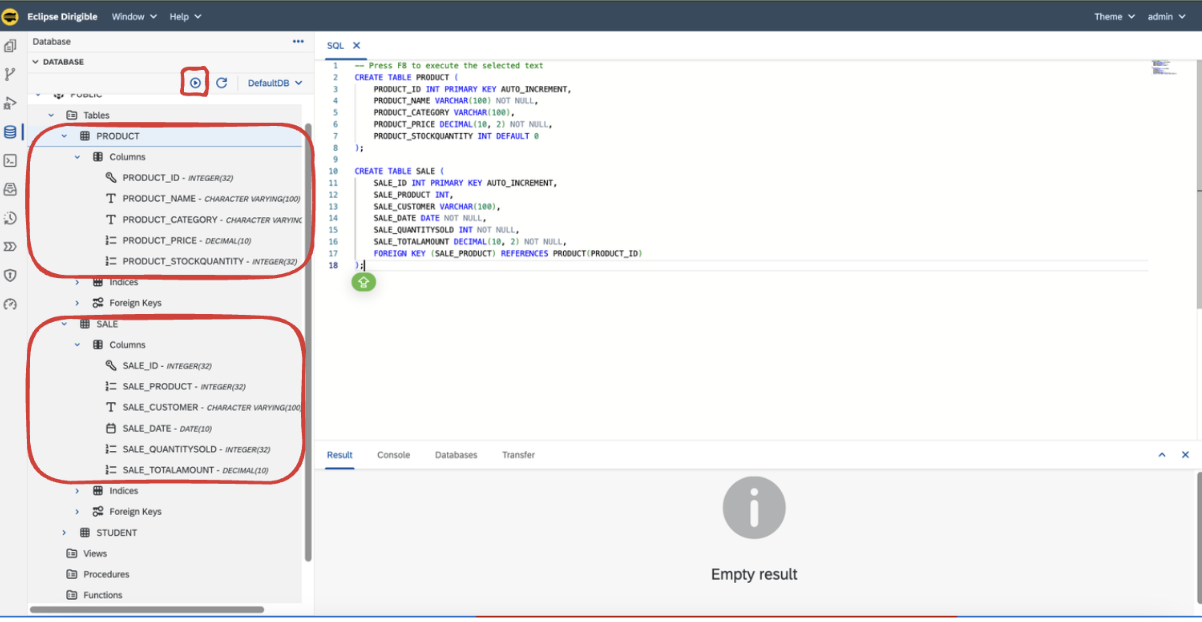Switch to the Console tab
1202x622 pixels.
pos(393,455)
